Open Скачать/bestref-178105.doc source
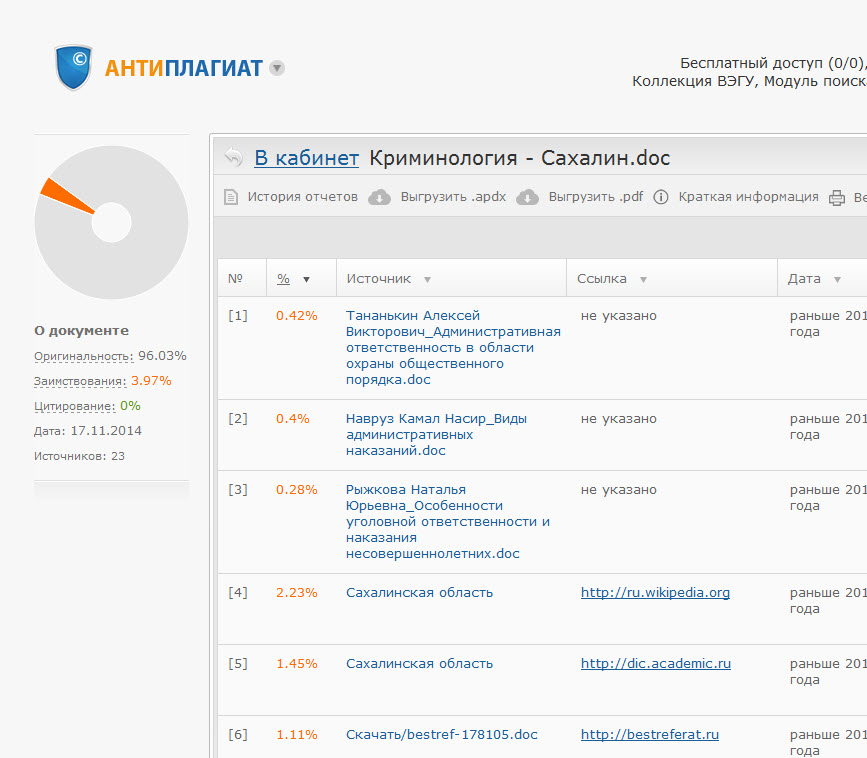Viewport: 867px width, 758px height. tap(442, 734)
